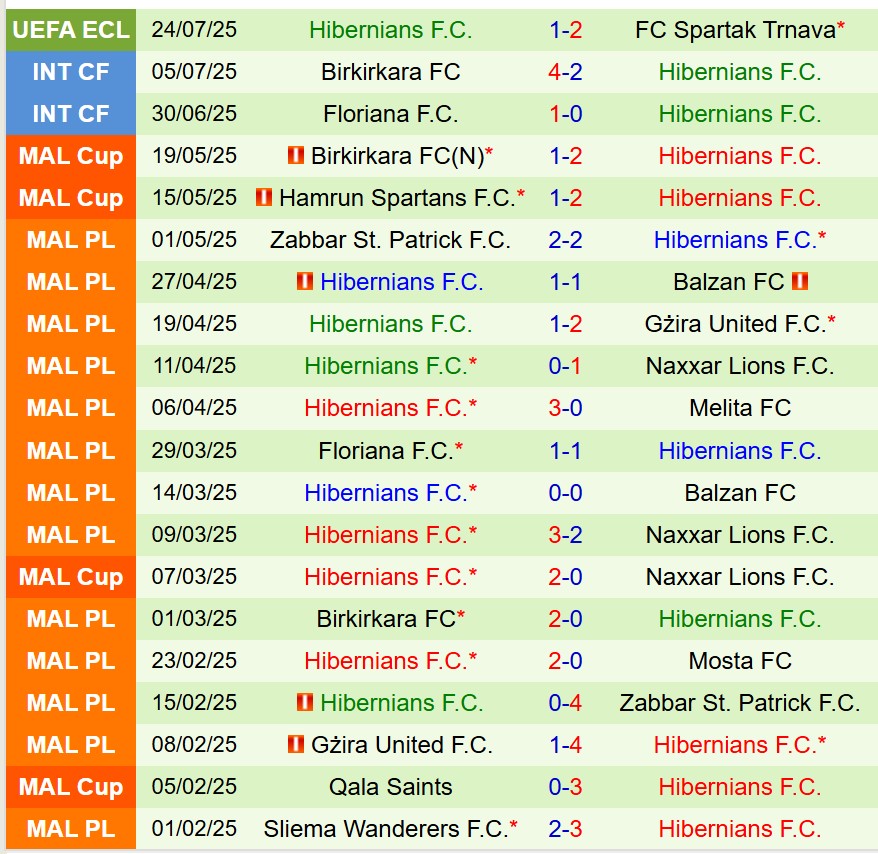Screen dimensions: 878x854
Task: Click red card icon left of Hibernians on 27/04/25
Action: tap(305, 281)
